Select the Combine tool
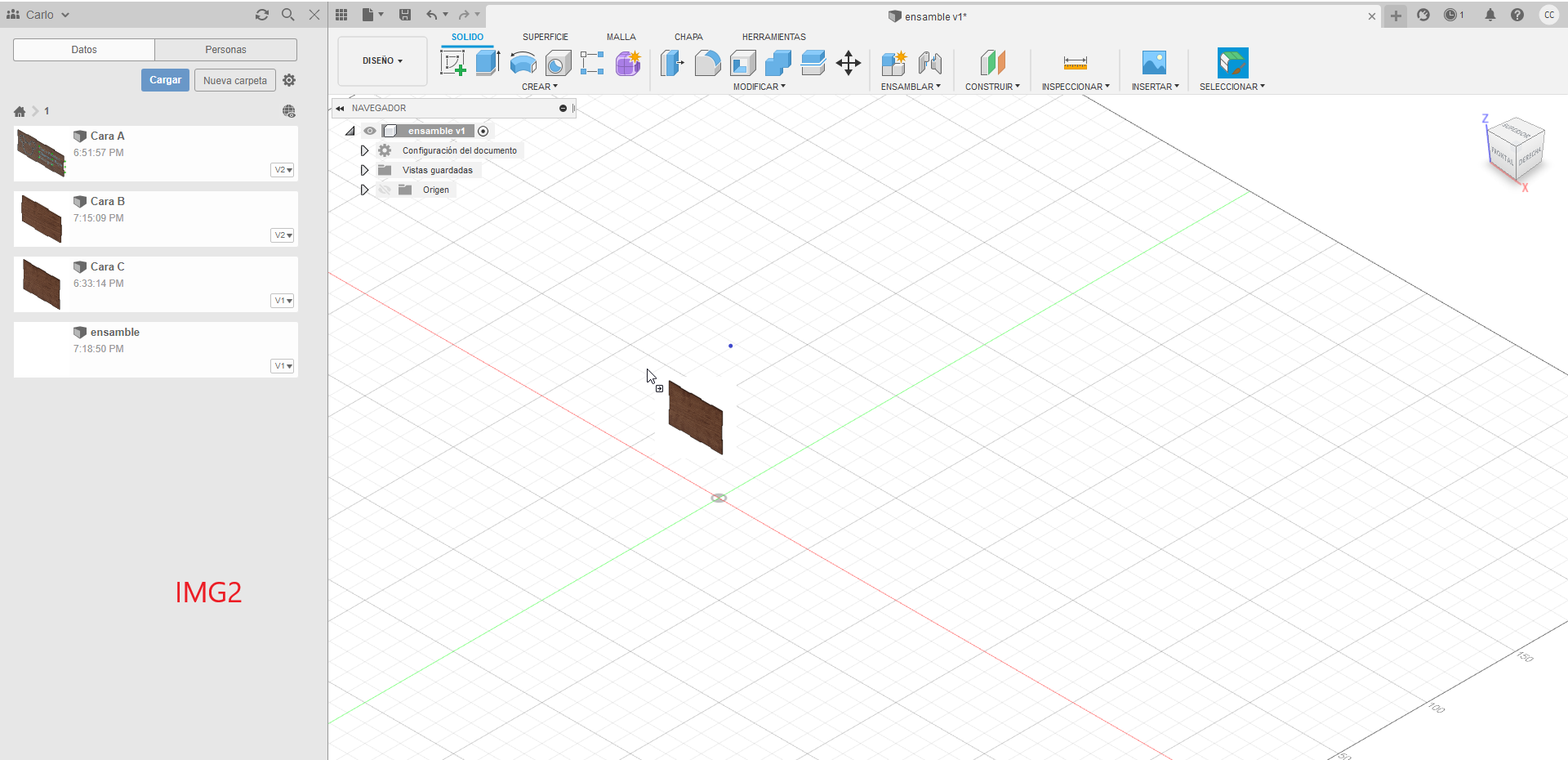 tap(778, 63)
